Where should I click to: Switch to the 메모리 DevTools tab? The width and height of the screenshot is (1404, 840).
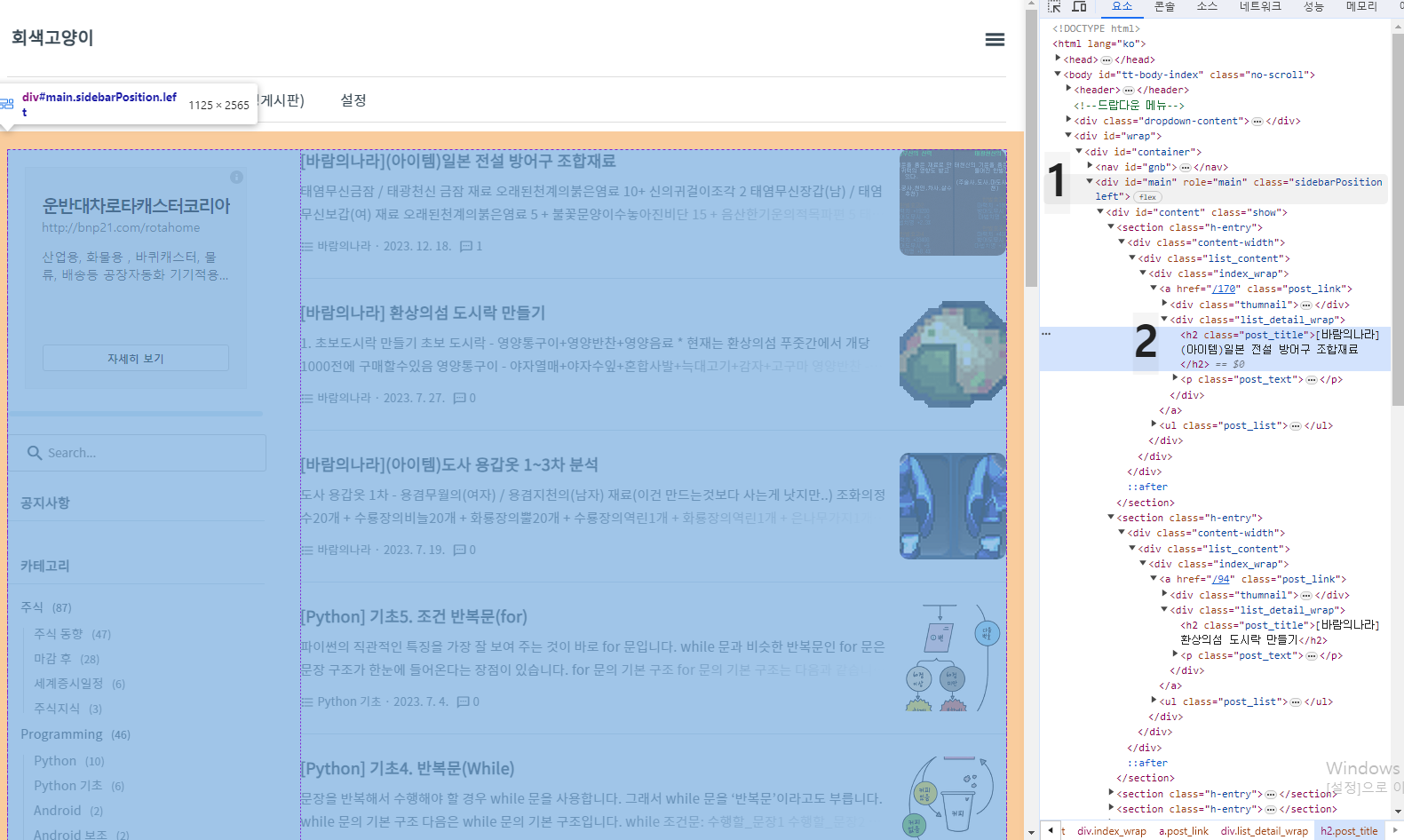click(x=1361, y=7)
